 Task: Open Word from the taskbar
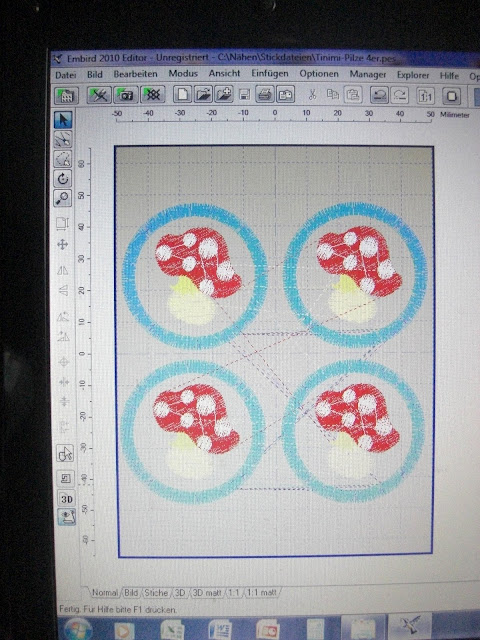pos(220,631)
